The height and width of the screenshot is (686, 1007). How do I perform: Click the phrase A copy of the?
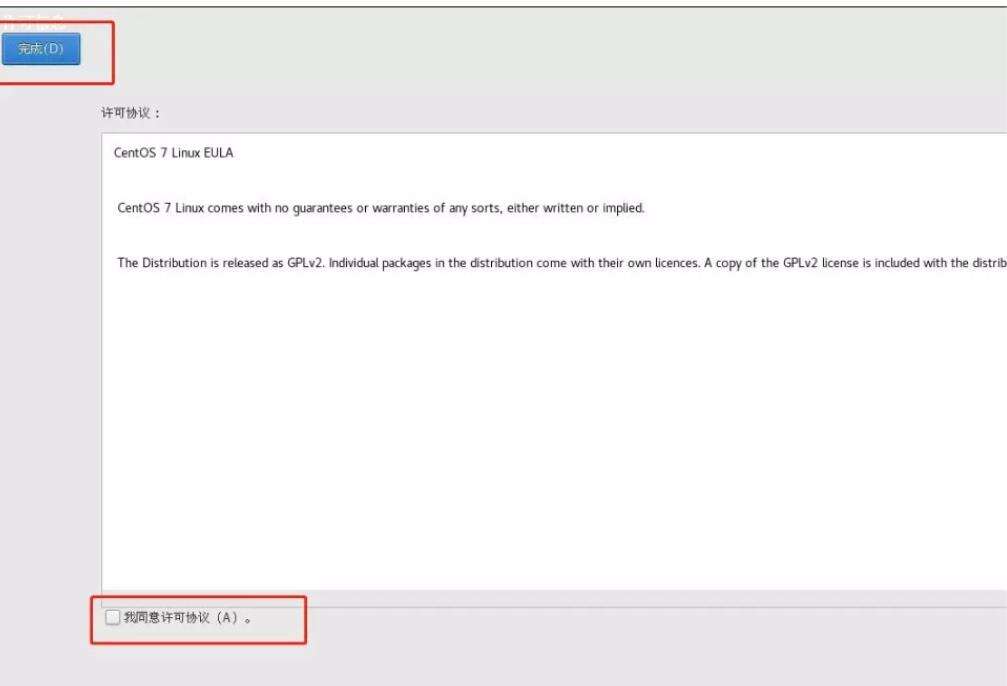(742, 263)
